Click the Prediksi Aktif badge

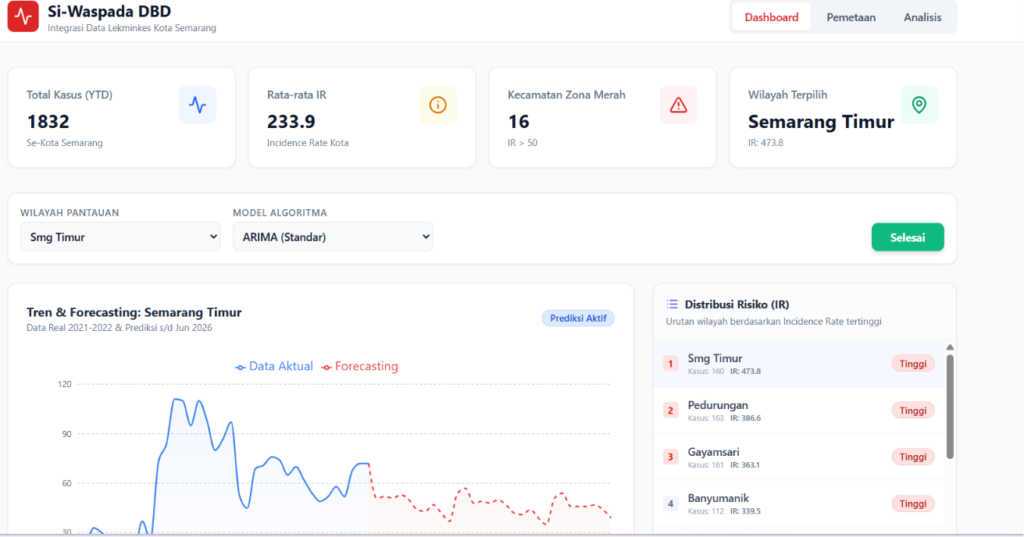(x=578, y=318)
